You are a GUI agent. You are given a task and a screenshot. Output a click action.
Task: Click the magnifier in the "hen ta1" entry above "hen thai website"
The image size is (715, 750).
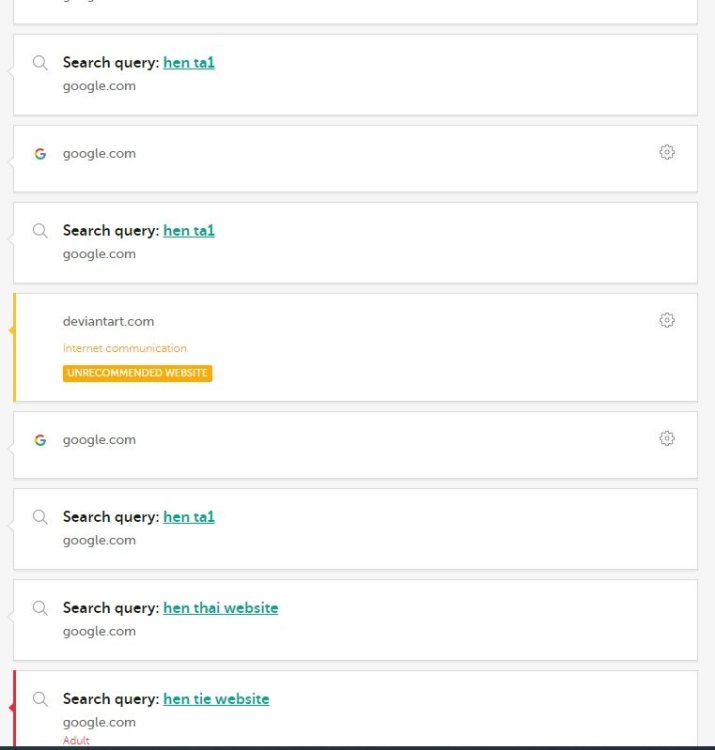40,517
